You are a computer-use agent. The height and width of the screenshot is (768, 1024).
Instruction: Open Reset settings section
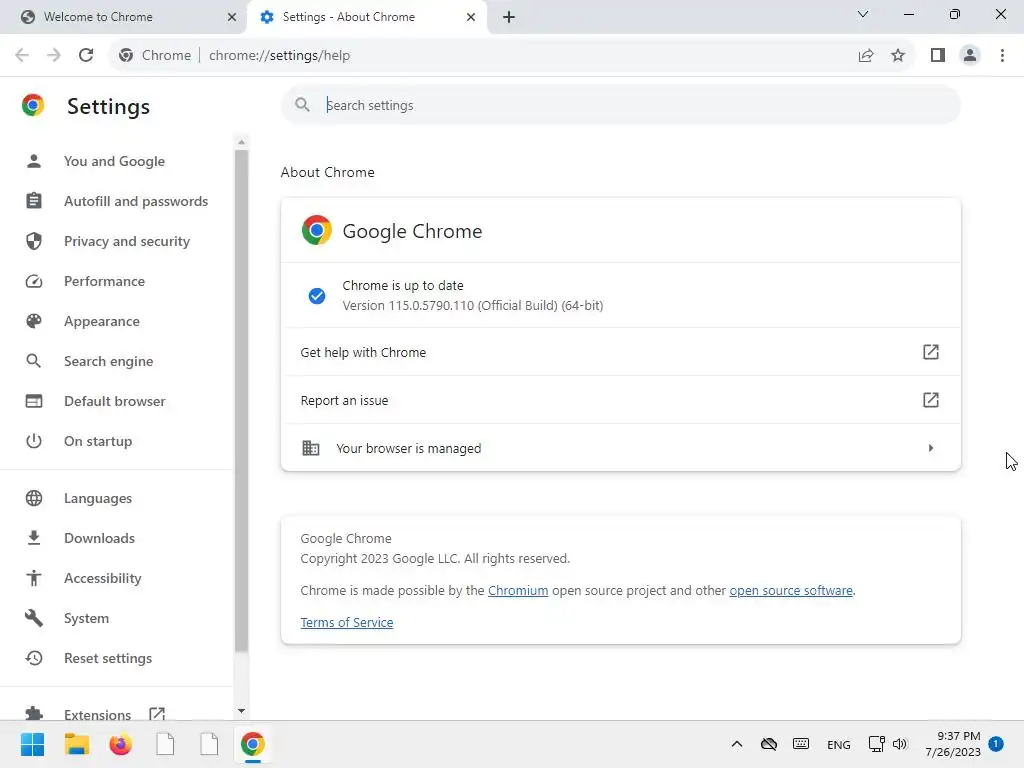(108, 658)
